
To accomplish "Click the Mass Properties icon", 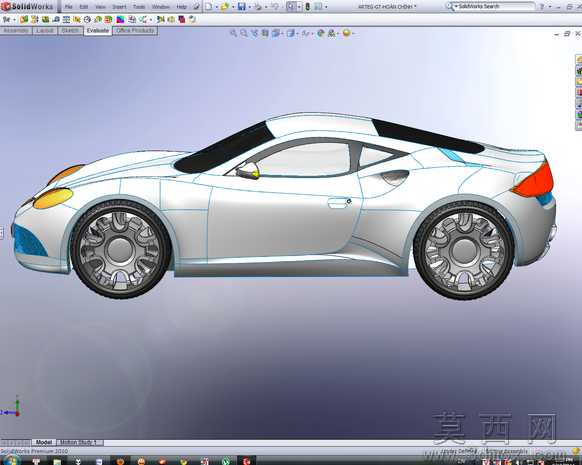I will click(x=66, y=19).
